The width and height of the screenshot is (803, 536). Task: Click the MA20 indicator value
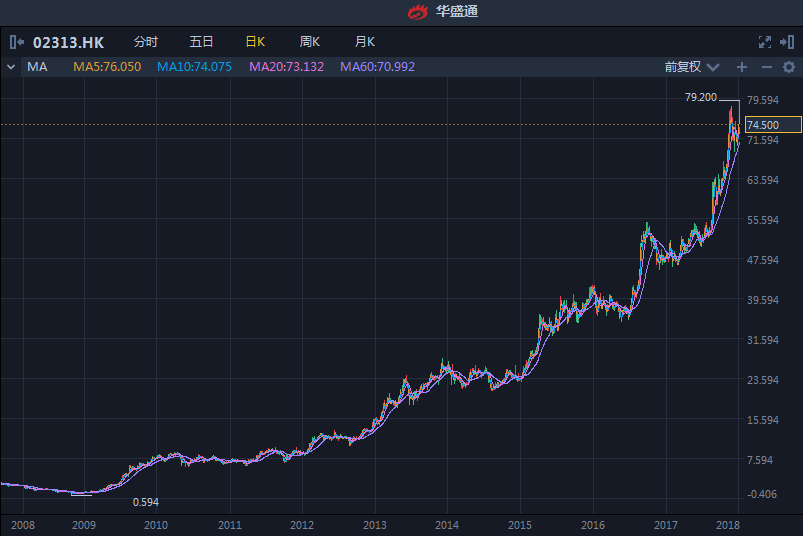286,67
